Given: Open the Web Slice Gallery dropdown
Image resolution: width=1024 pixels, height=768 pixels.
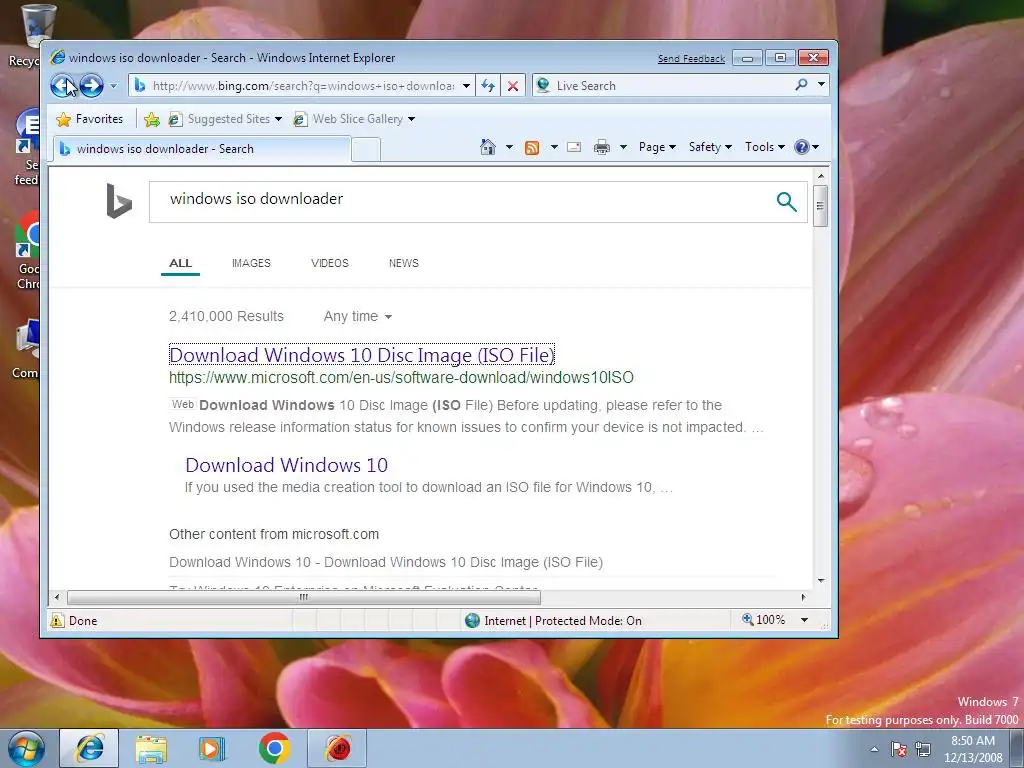Looking at the screenshot, I should coord(355,119).
